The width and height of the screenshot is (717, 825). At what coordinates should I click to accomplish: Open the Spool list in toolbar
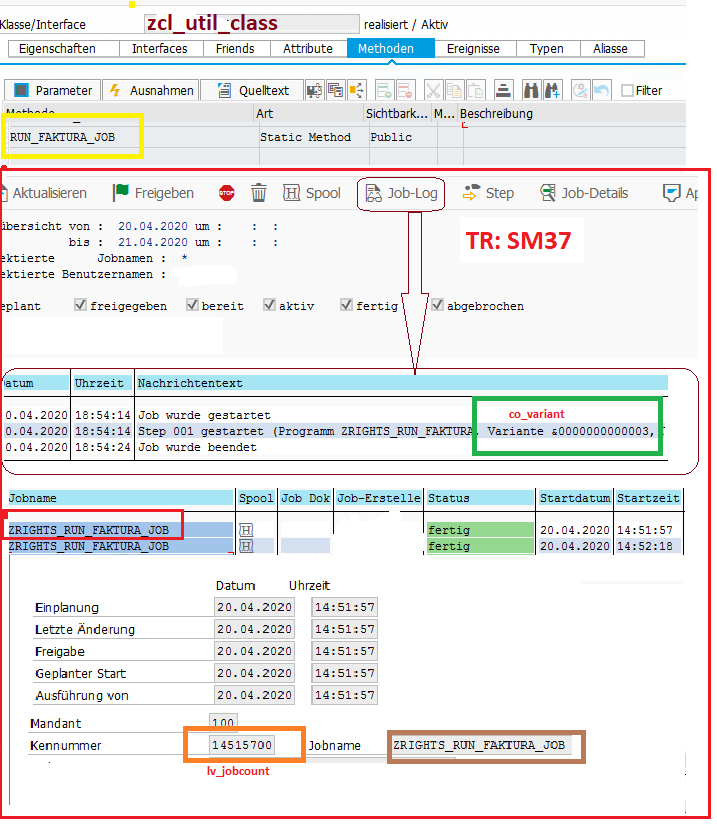(312, 193)
